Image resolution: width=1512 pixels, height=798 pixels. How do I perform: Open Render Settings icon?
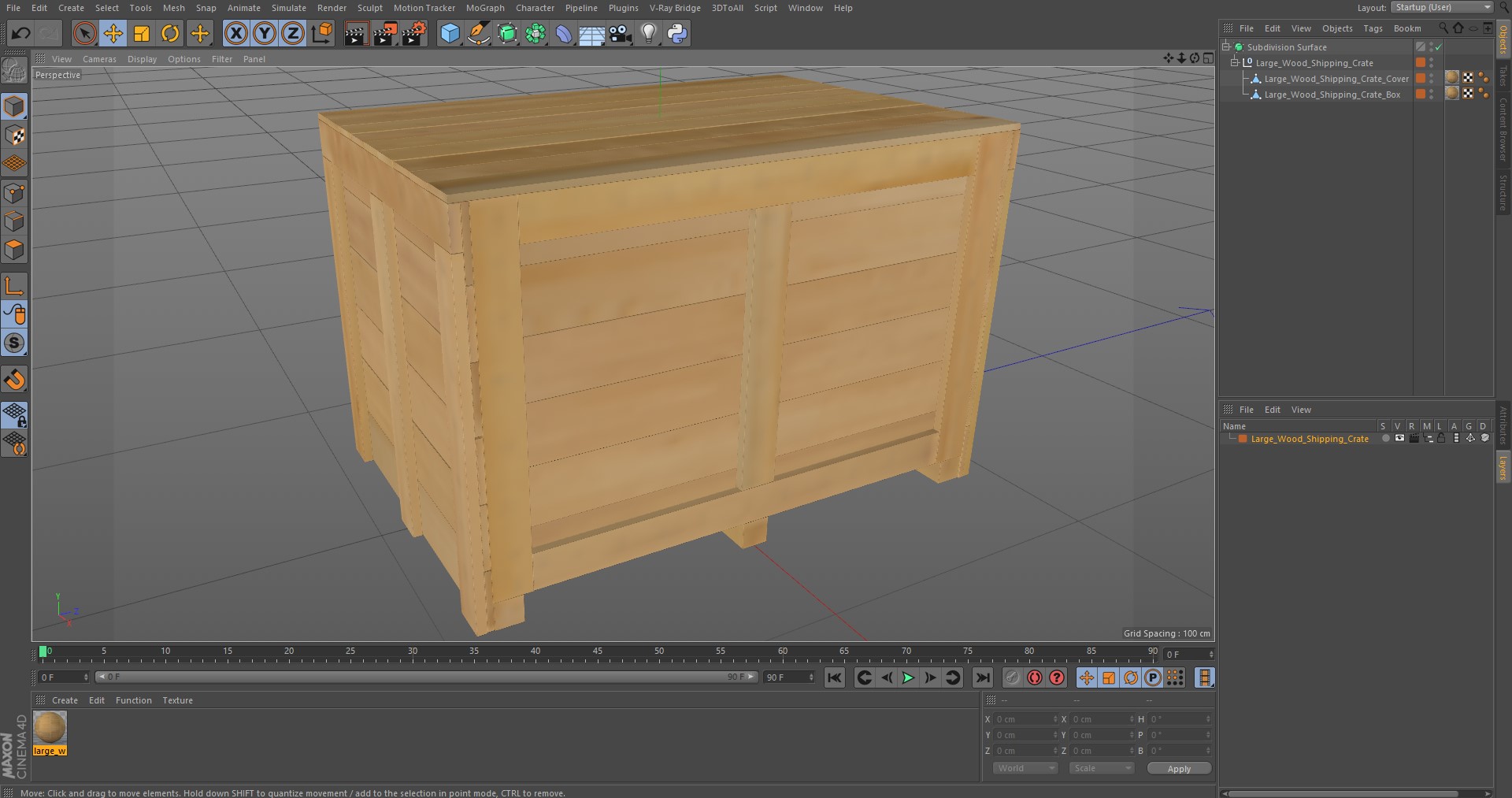414,33
